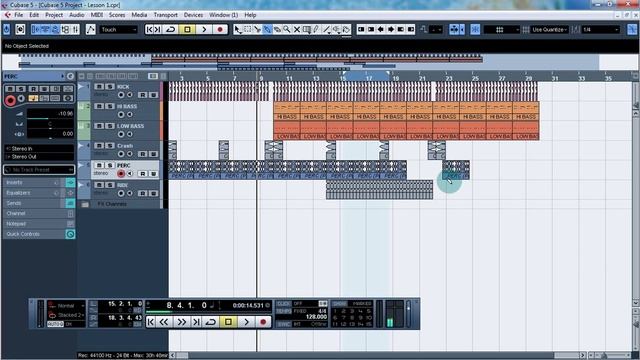Mute the LOW BASS track
Image resolution: width=640 pixels, height=360 pixels.
[99, 126]
